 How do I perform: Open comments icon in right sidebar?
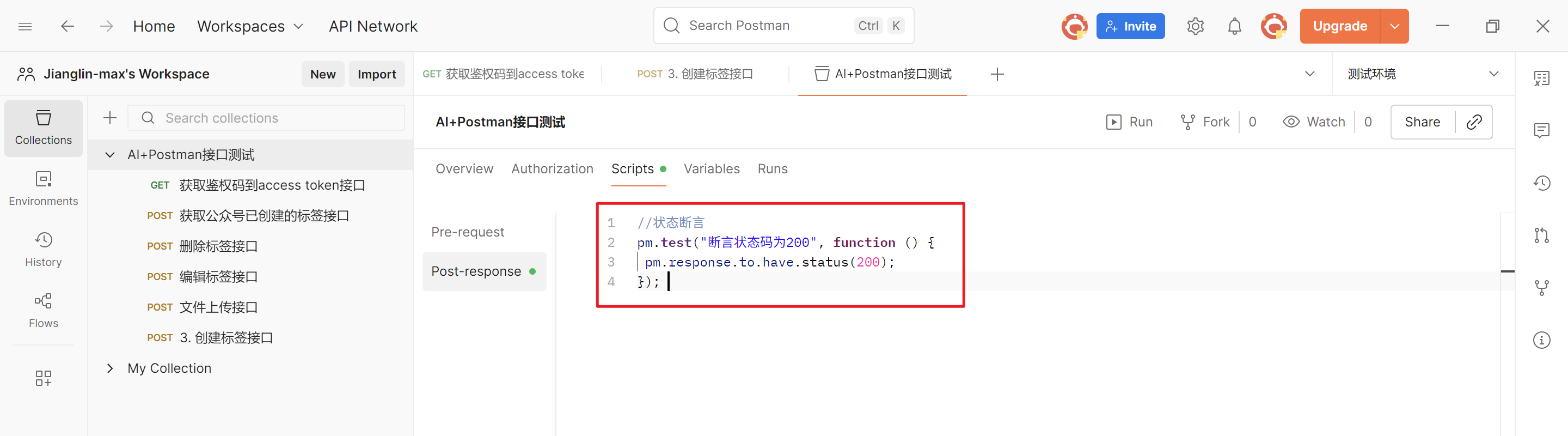1541,130
